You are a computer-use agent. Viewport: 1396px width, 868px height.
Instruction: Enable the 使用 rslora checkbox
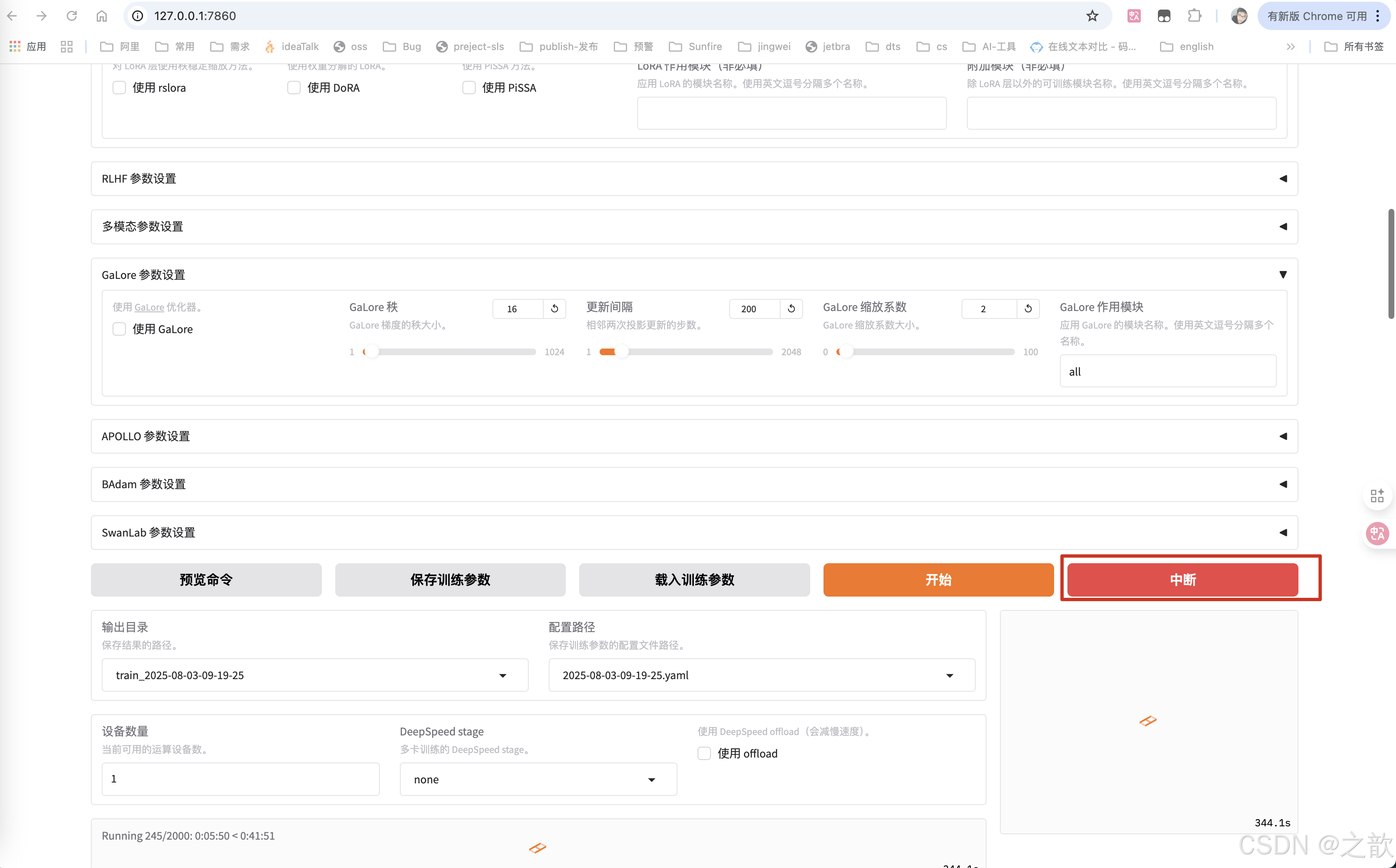(119, 87)
